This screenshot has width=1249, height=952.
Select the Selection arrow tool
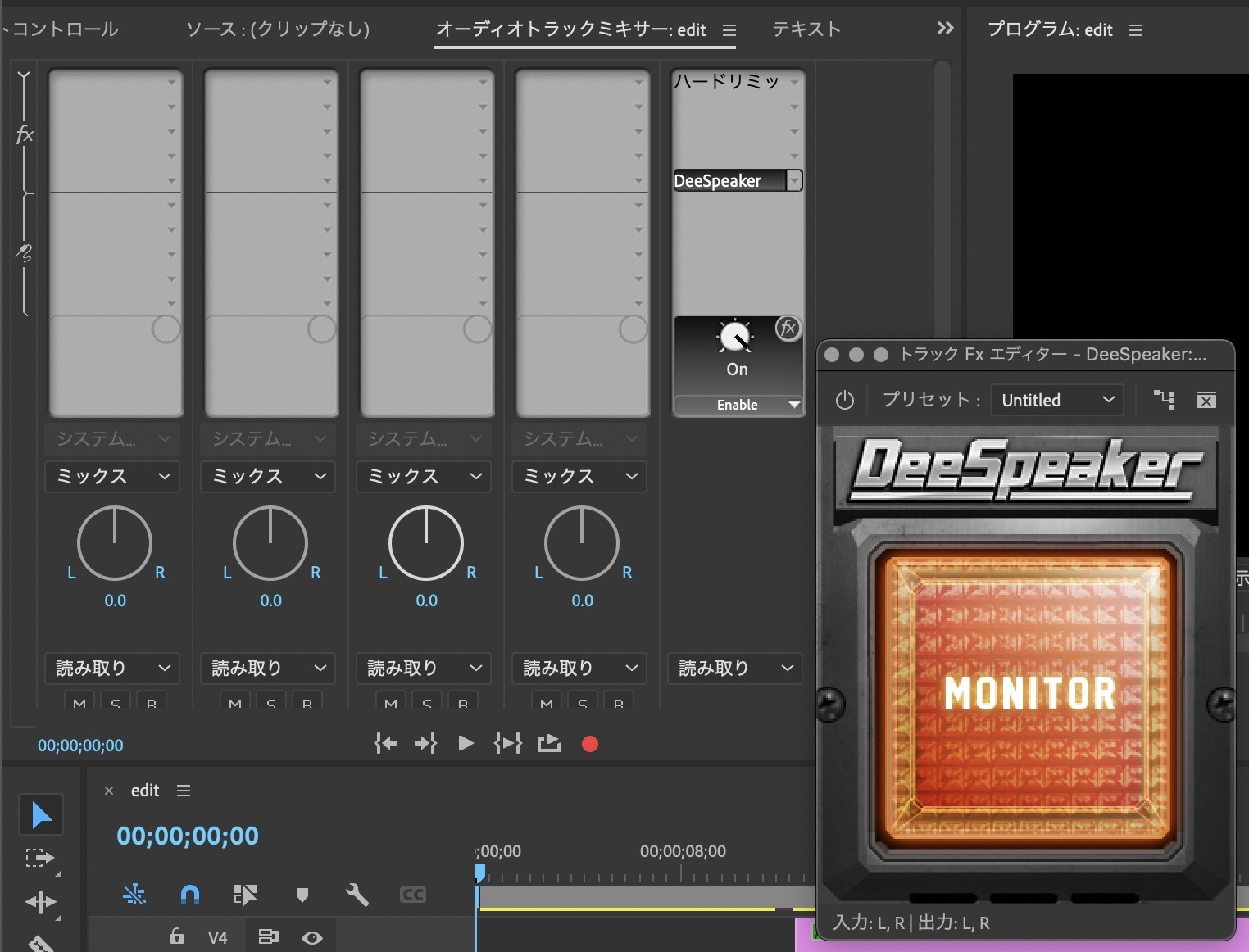[41, 815]
